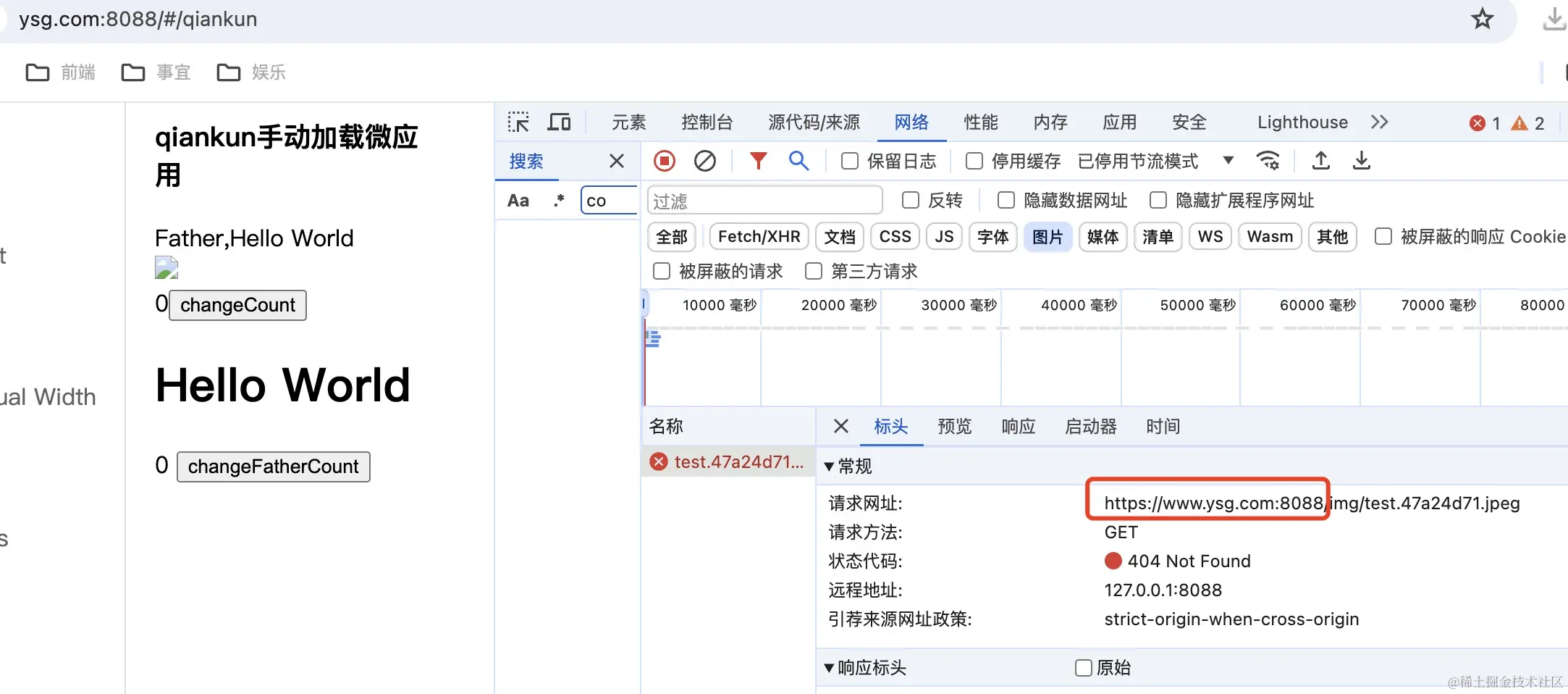Toggle 反转 filter checkbox

point(911,200)
